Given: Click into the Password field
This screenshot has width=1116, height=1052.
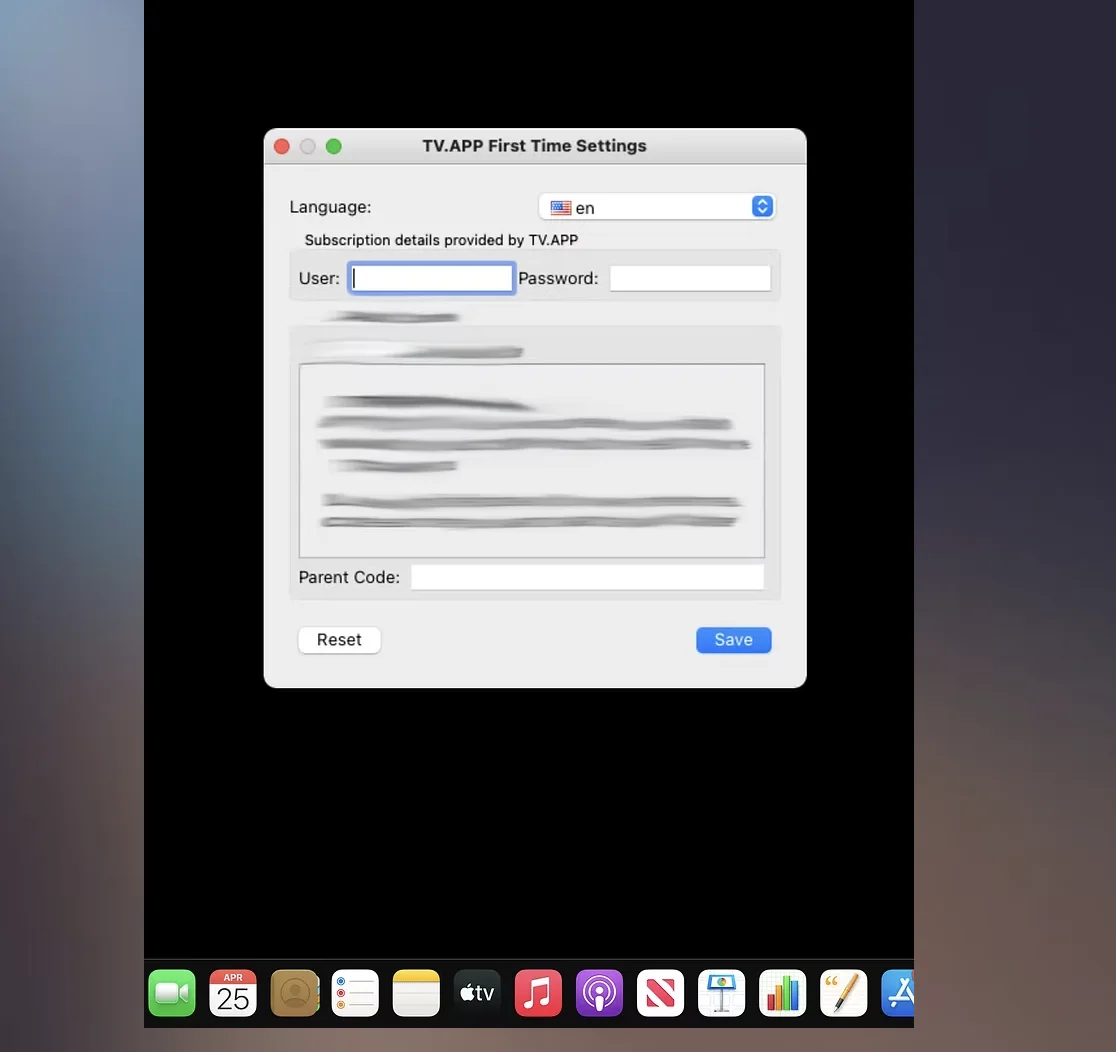Looking at the screenshot, I should (690, 278).
